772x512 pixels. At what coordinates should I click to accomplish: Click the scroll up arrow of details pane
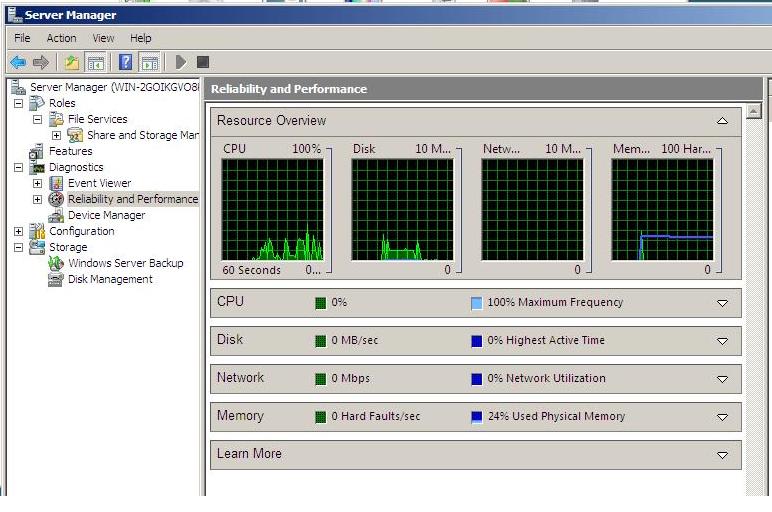click(754, 112)
